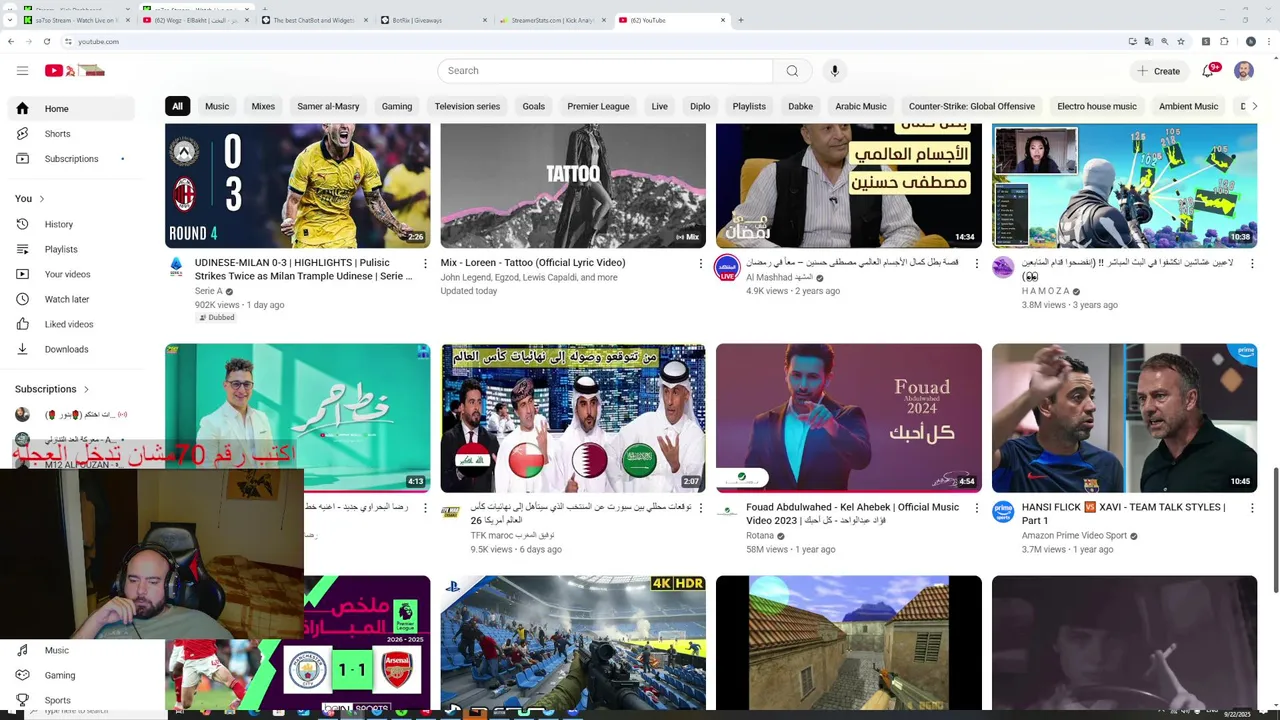Open Liked videos

coord(71,324)
